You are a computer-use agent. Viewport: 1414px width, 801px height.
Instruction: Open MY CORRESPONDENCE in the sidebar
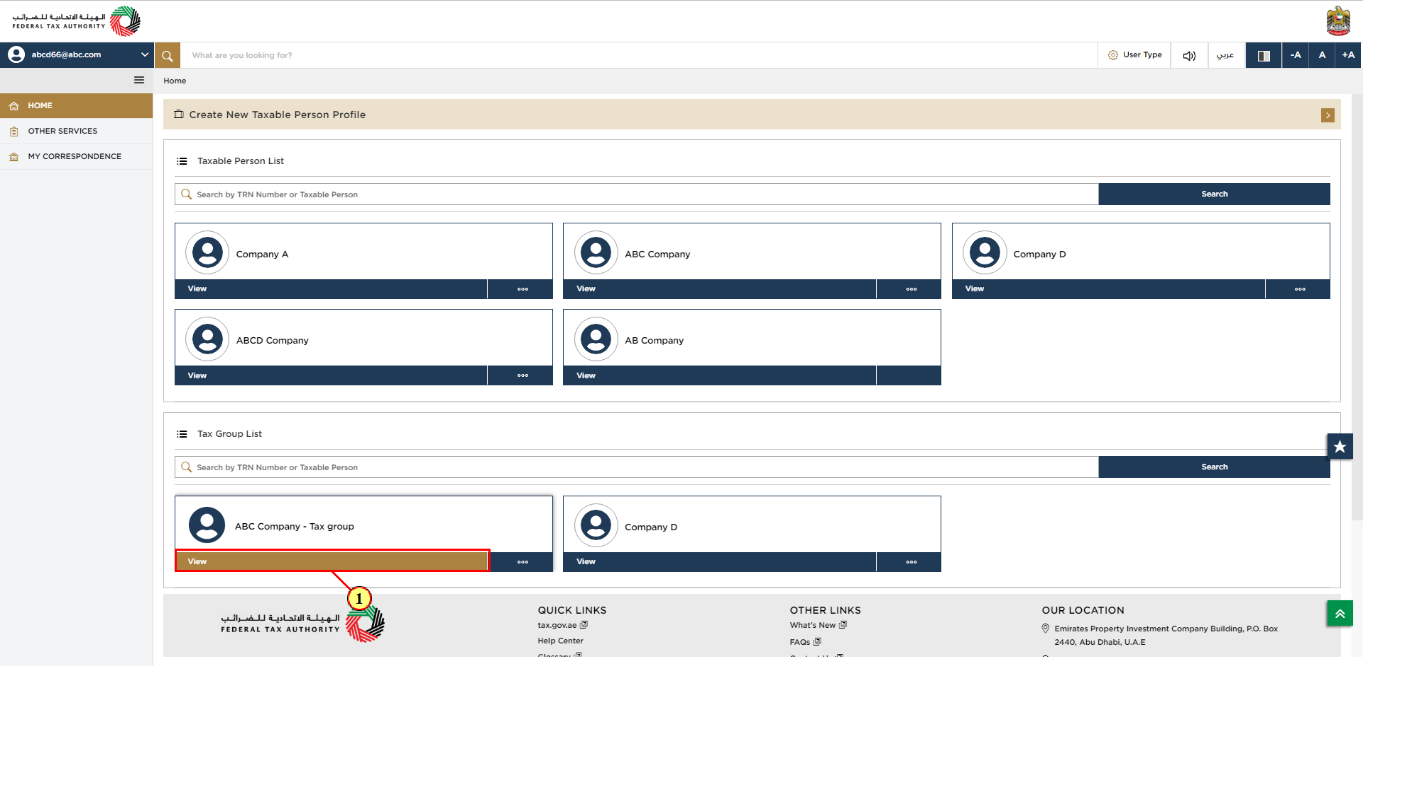tap(76, 156)
